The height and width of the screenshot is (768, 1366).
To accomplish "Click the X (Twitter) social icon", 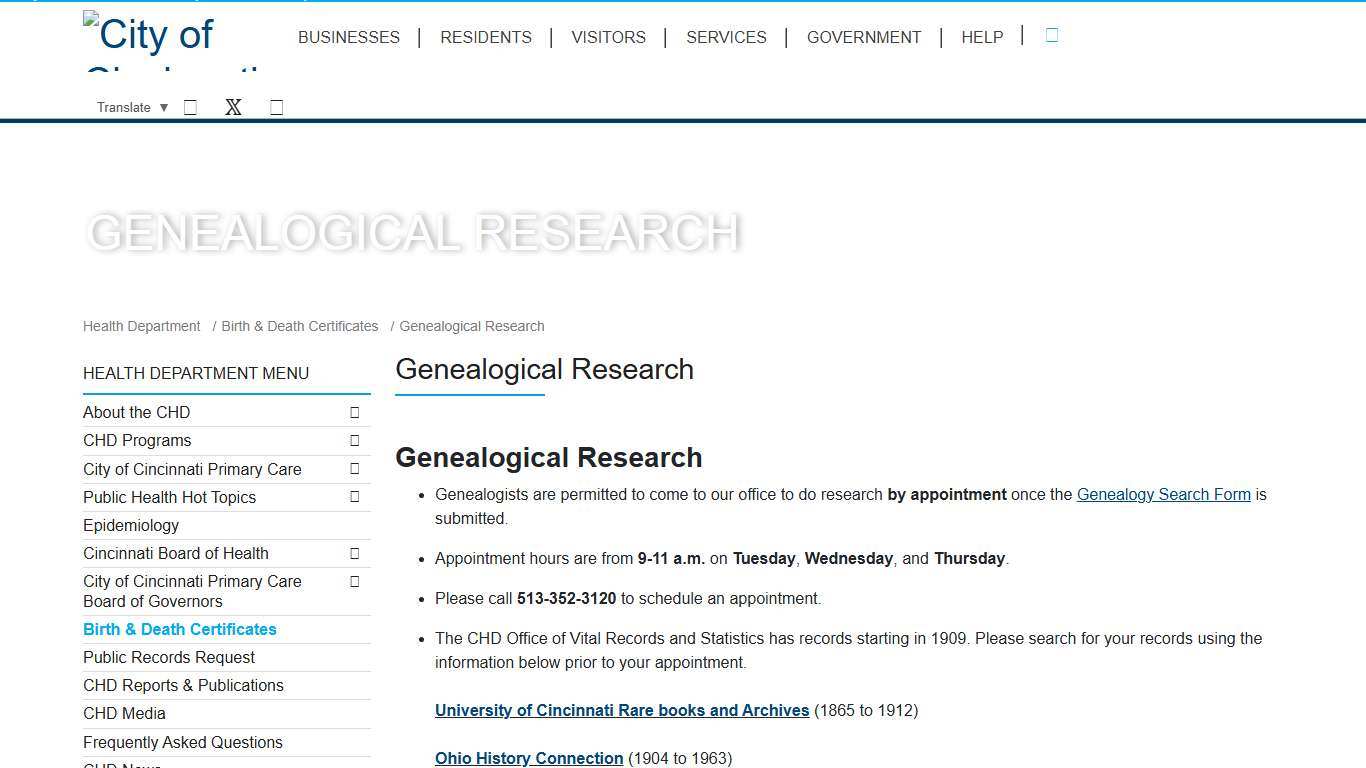I will [x=233, y=107].
